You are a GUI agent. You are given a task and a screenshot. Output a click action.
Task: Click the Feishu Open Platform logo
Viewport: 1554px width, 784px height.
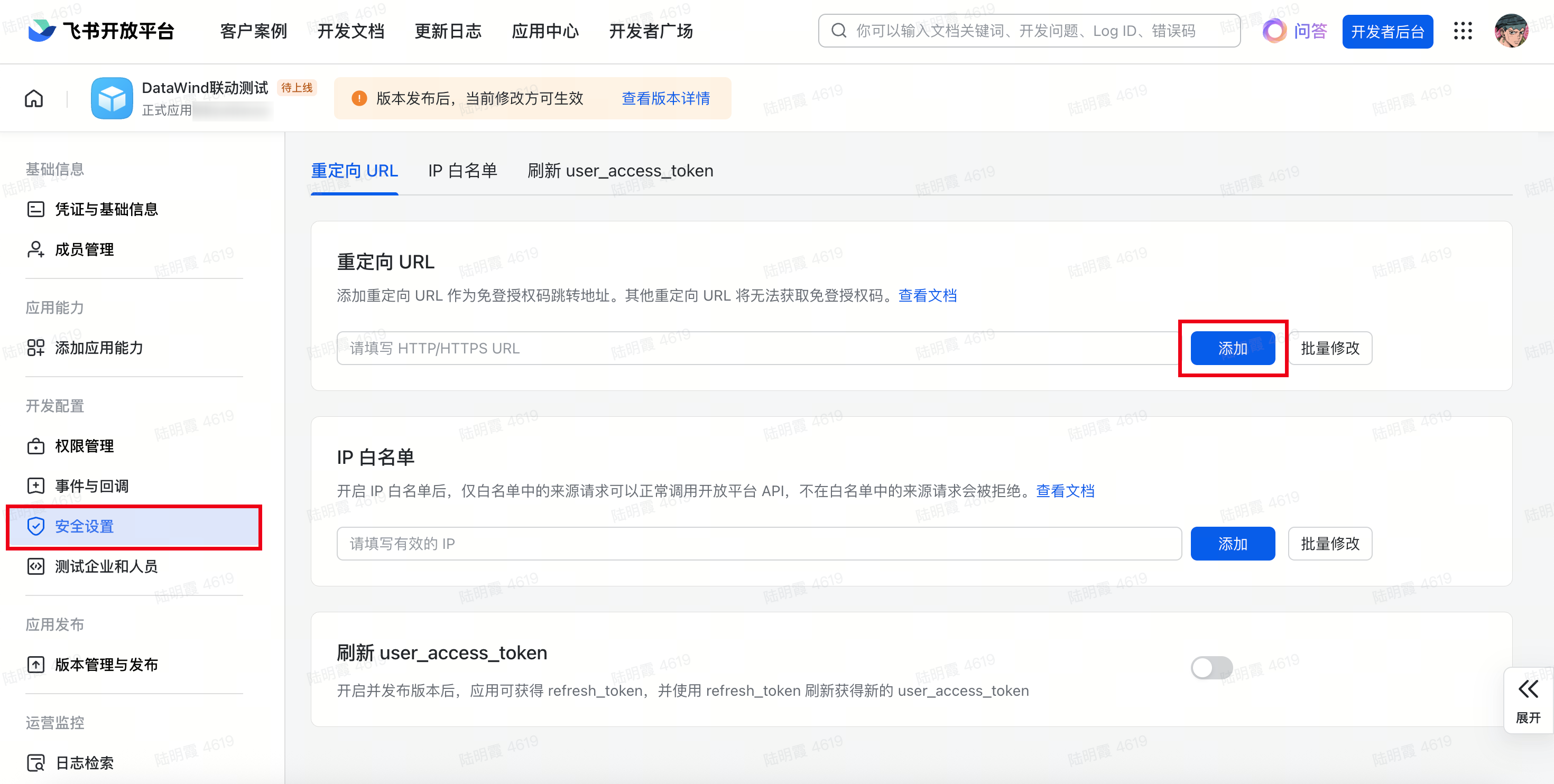tap(101, 31)
